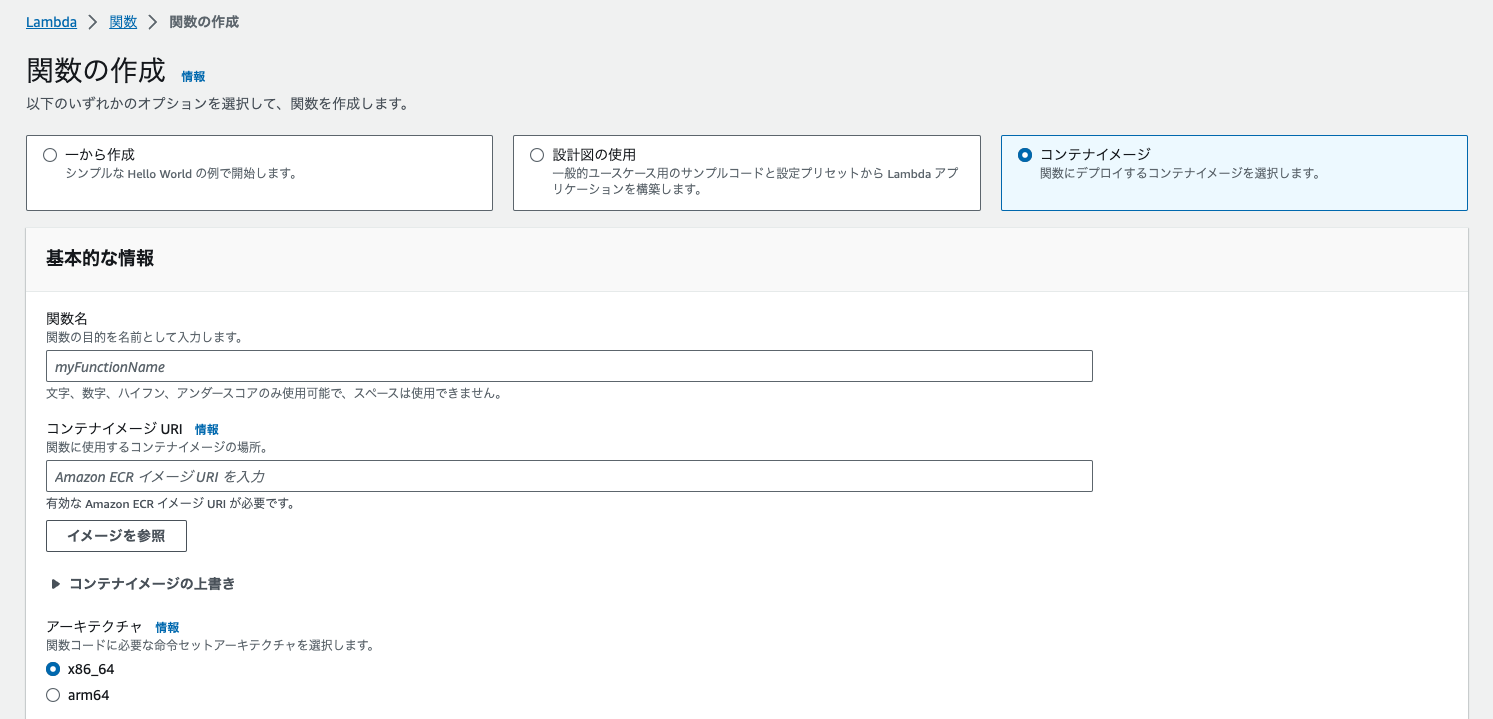Click 情報 next to アーキテクチャ
The image size is (1493, 719).
(x=167, y=627)
